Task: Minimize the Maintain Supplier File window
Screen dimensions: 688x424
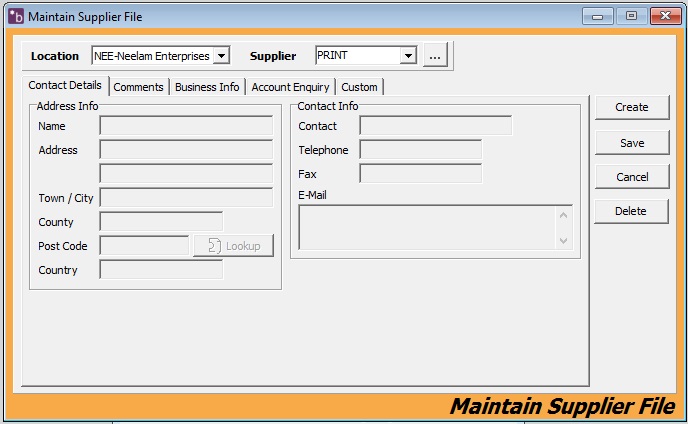Action: (597, 16)
